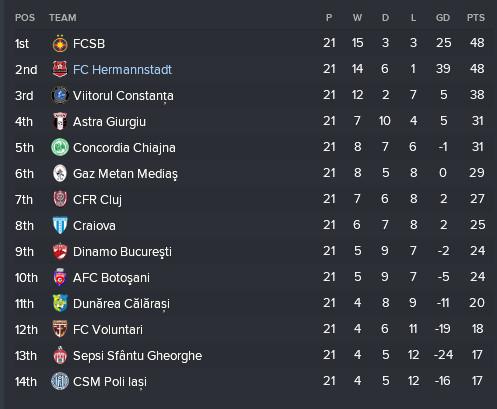The width and height of the screenshot is (497, 409).
Task: Open the green Concordia Chiajna badge
Action: click(x=60, y=147)
